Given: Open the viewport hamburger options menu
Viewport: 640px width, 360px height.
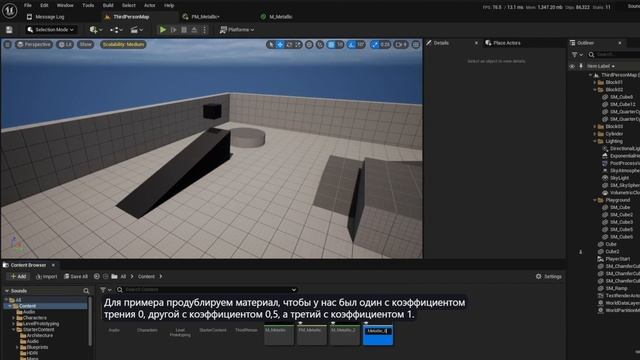Looking at the screenshot, I should [7, 44].
